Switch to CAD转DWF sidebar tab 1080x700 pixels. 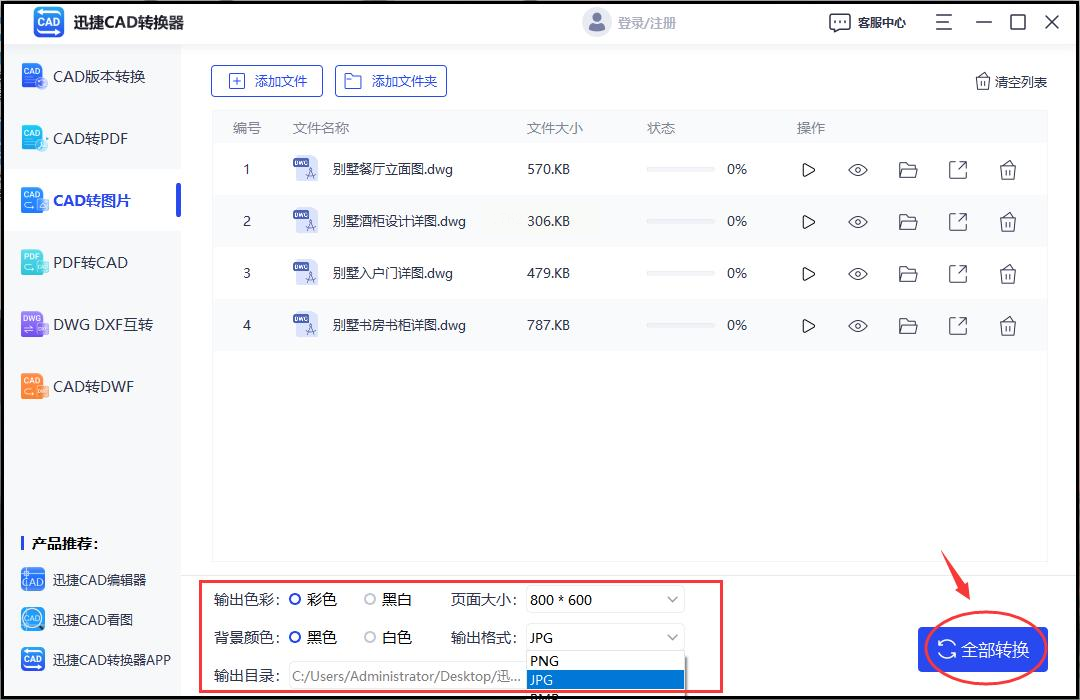pyautogui.click(x=92, y=387)
